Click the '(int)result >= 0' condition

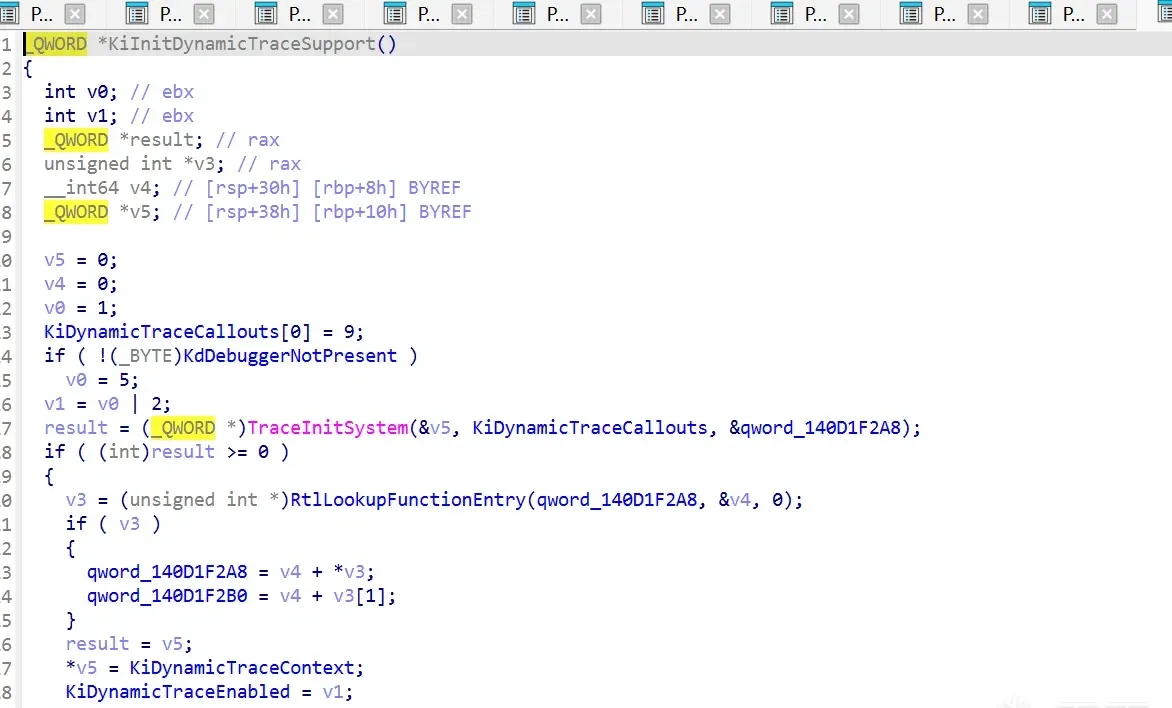[x=183, y=452]
